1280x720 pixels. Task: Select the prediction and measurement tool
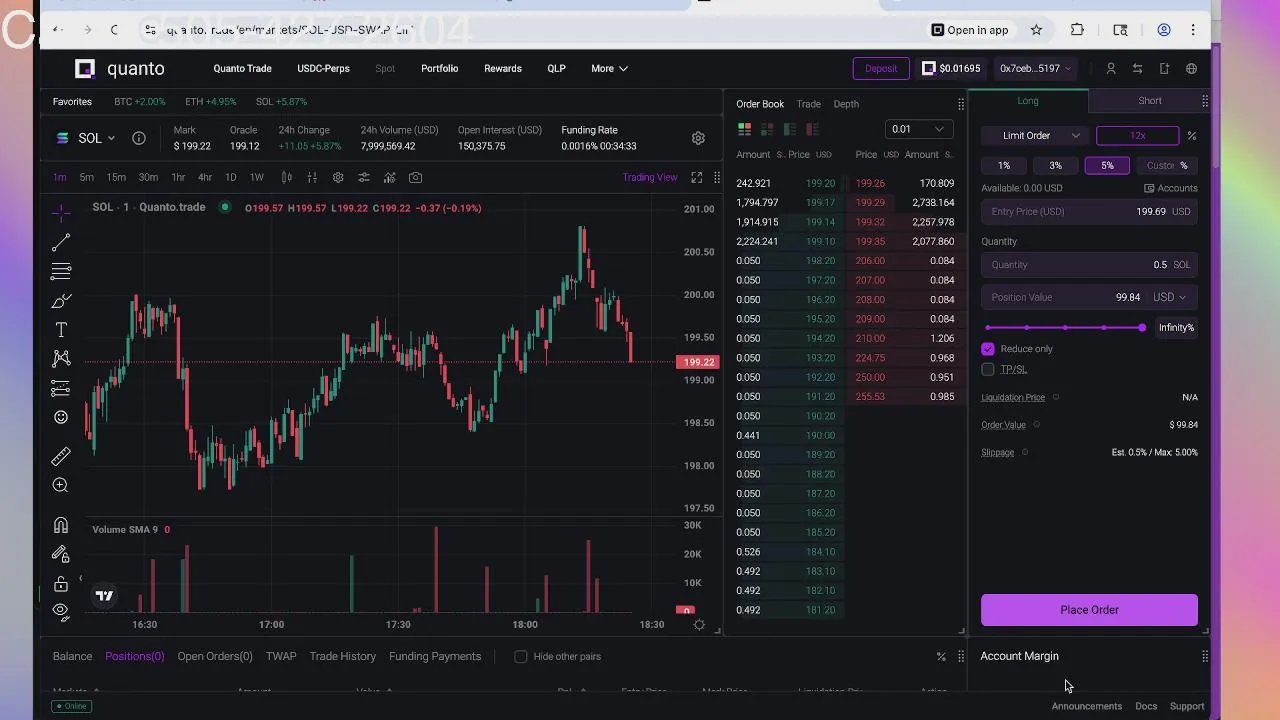[61, 388]
